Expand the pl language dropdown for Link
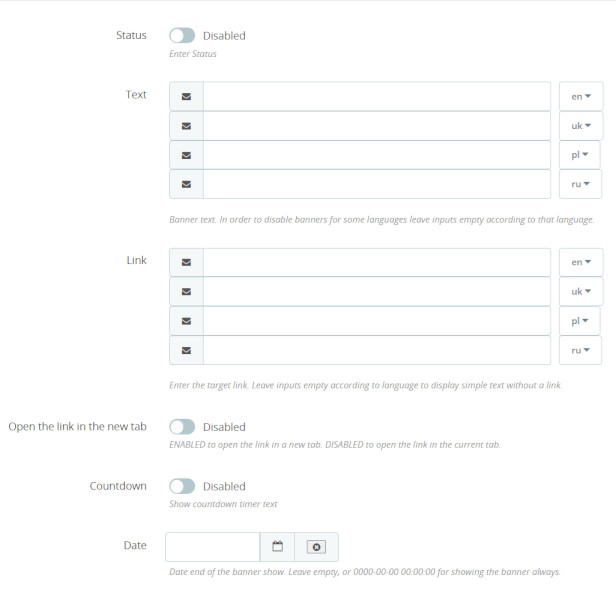This screenshot has width=616, height=599. click(x=580, y=321)
